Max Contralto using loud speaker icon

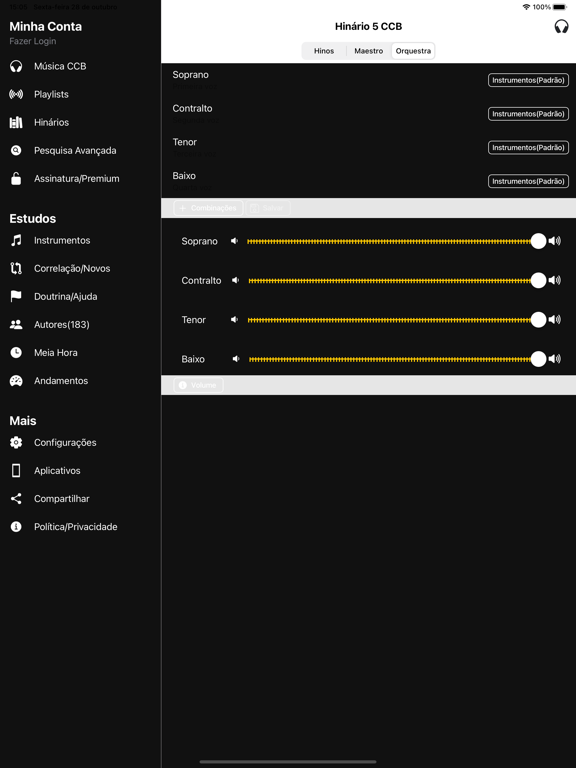[x=554, y=280]
